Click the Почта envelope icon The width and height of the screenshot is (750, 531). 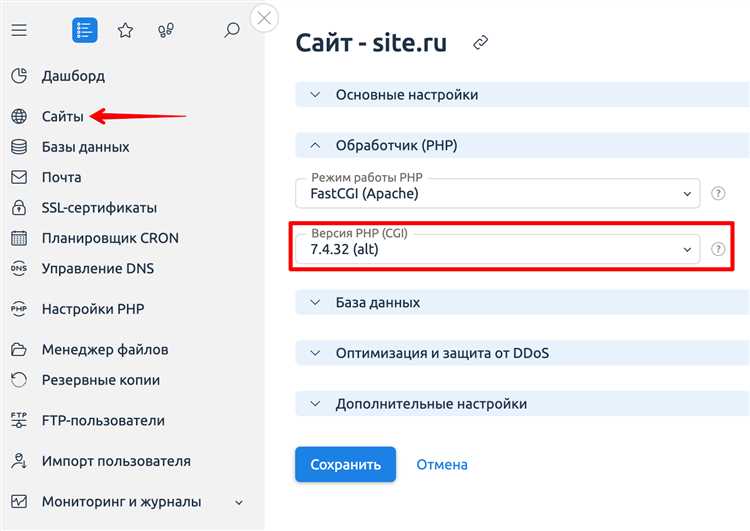coord(19,177)
